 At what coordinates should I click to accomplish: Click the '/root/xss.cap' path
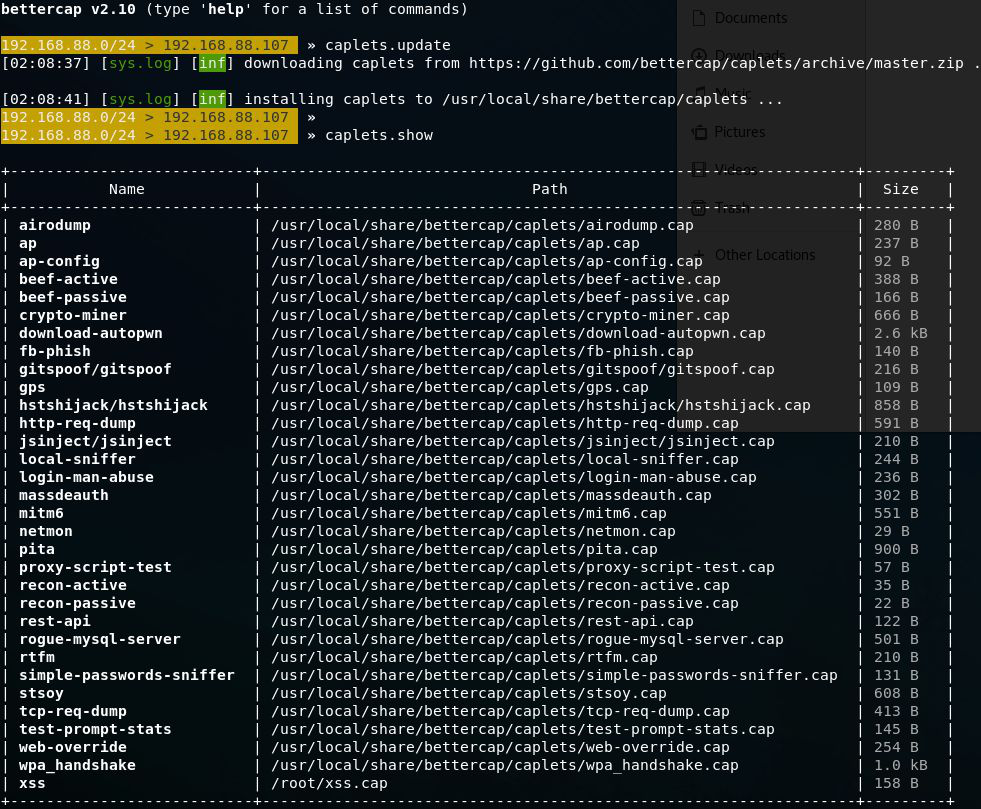tap(330, 783)
